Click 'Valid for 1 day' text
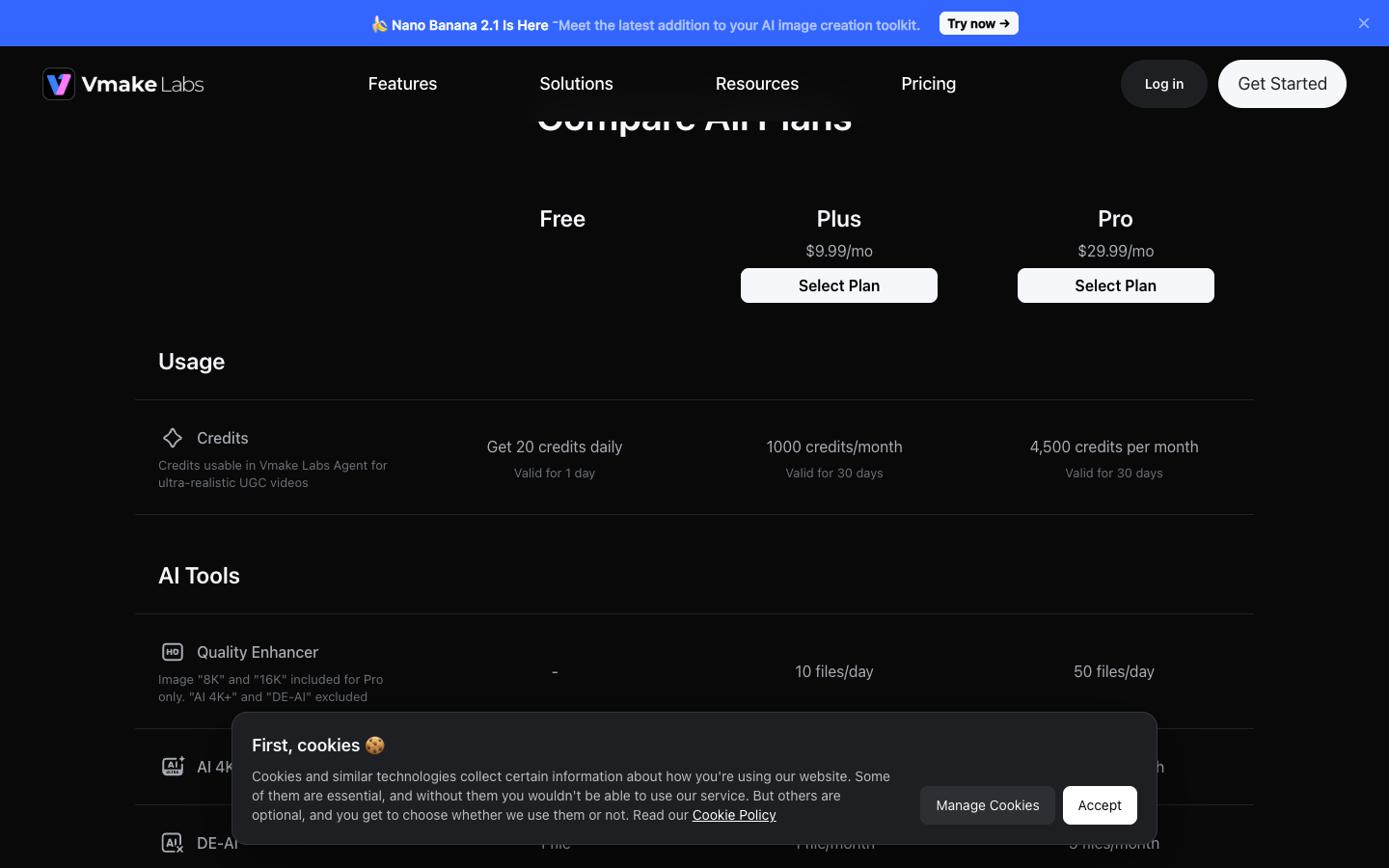Image resolution: width=1389 pixels, height=868 pixels. point(555,473)
